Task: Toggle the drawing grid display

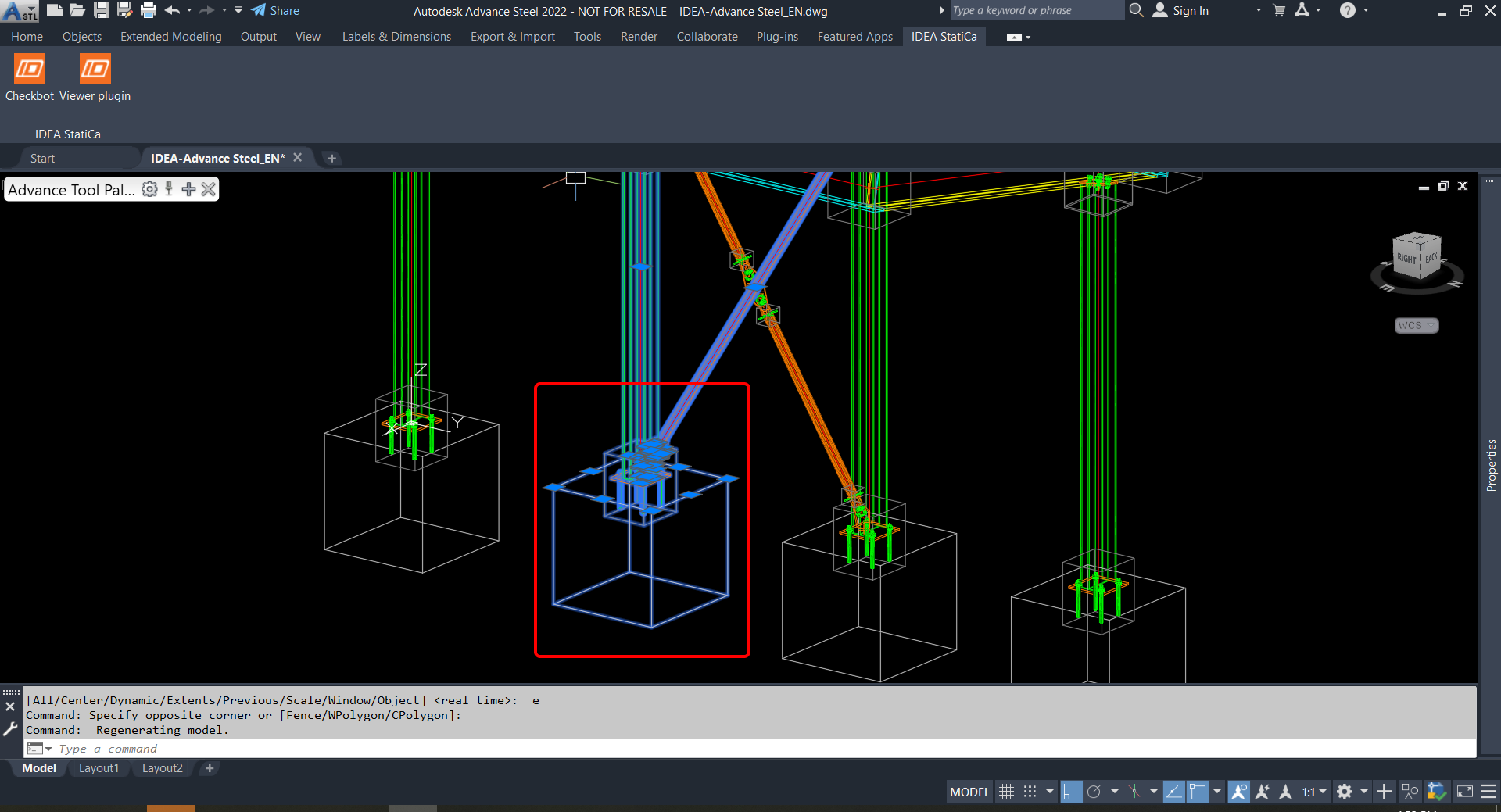Action: click(1007, 792)
